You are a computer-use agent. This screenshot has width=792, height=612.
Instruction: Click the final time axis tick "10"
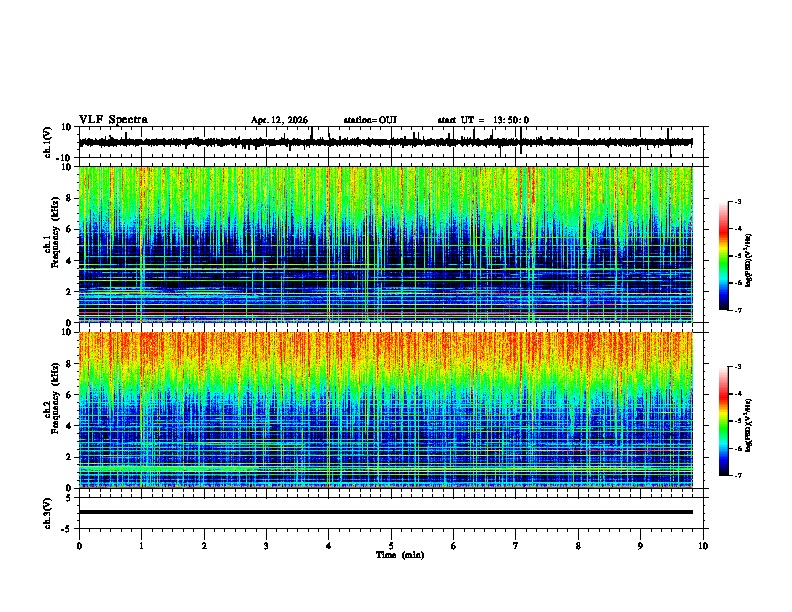point(703,546)
